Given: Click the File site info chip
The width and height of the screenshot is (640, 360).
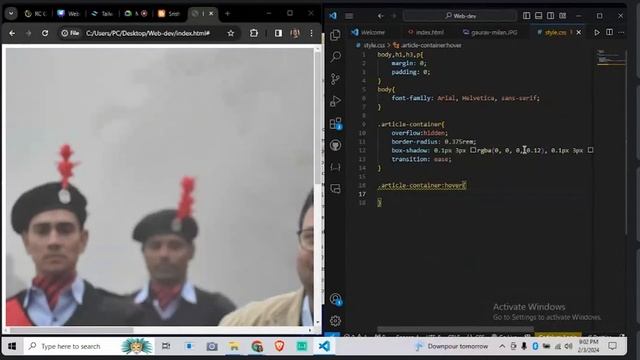Looking at the screenshot, I should [70, 33].
